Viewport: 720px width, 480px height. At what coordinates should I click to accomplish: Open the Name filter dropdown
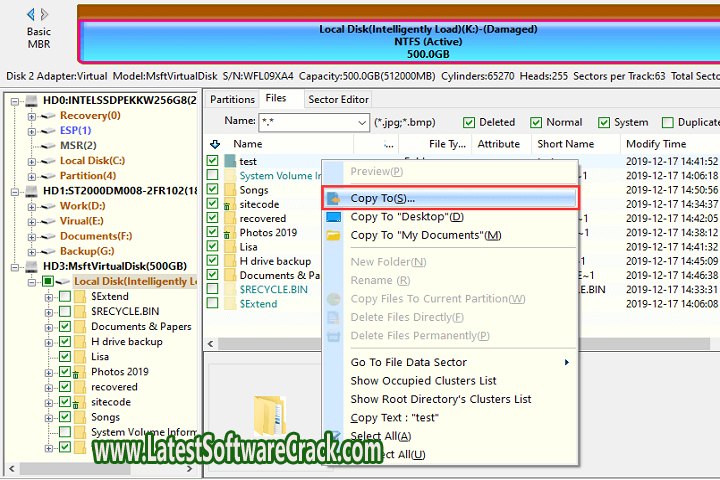(361, 122)
